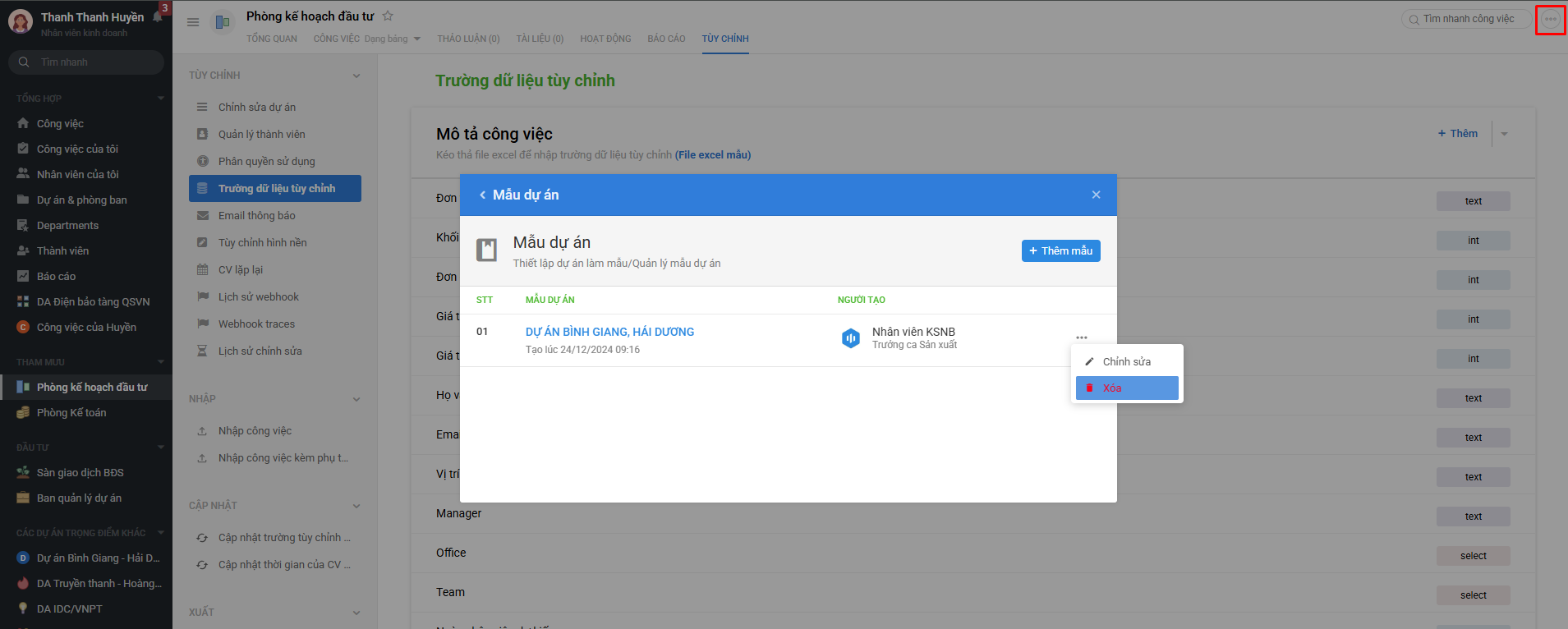Click the Thêm mẫu button
The height and width of the screenshot is (629, 1568).
(1060, 250)
